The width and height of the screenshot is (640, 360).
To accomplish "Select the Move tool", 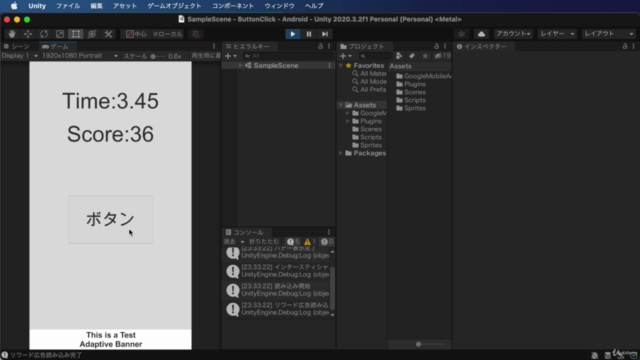I will tap(28, 34).
